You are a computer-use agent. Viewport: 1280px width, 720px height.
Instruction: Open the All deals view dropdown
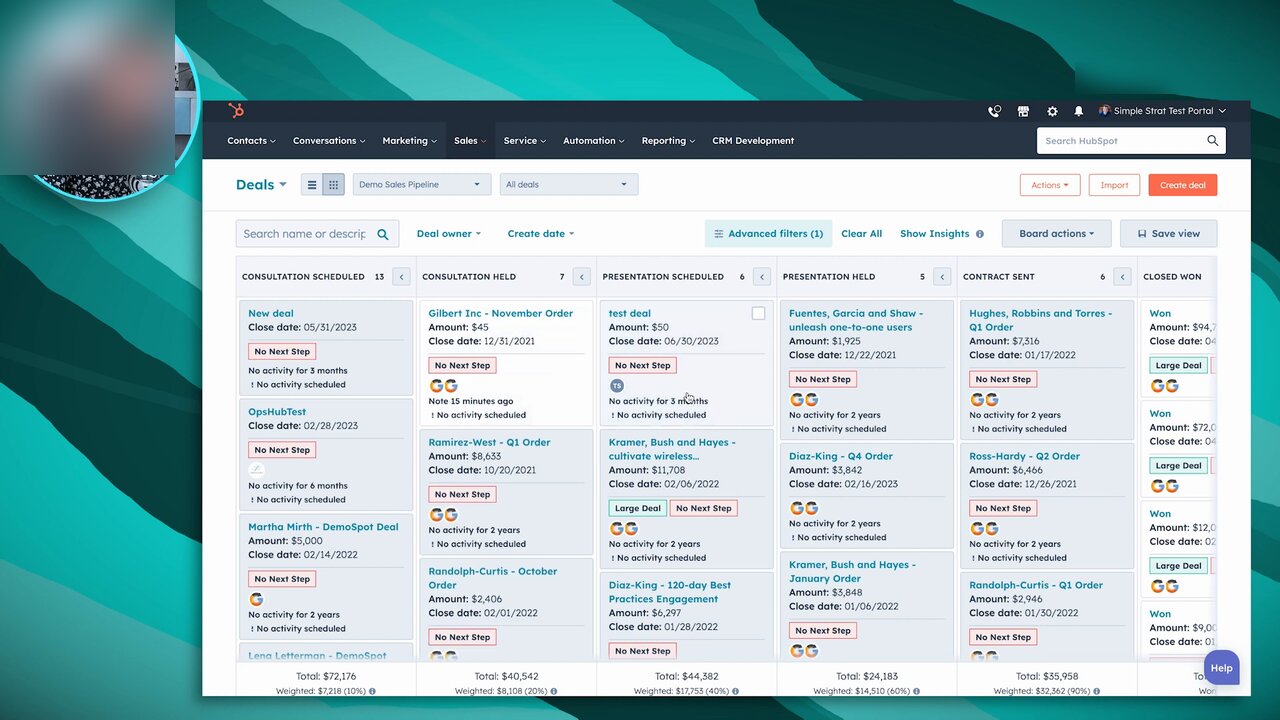[568, 185]
